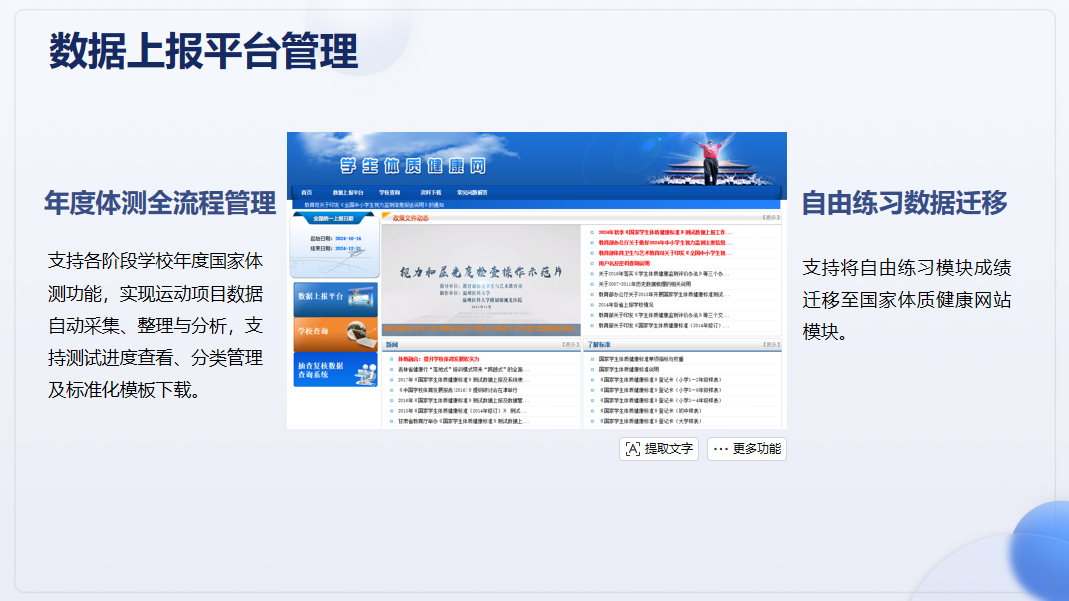Open 登记卡(大学样表) link
This screenshot has height=601, width=1069.
(650, 421)
